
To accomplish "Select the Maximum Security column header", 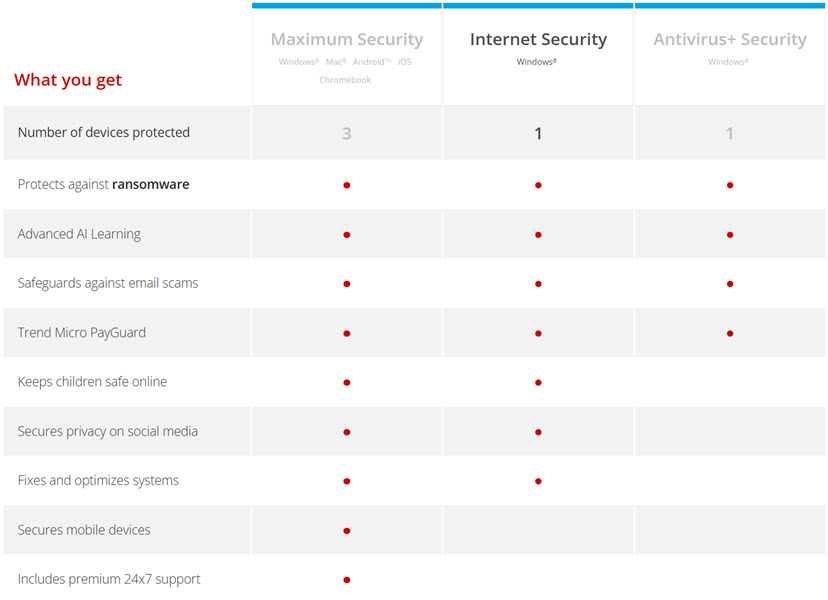I will pos(347,40).
